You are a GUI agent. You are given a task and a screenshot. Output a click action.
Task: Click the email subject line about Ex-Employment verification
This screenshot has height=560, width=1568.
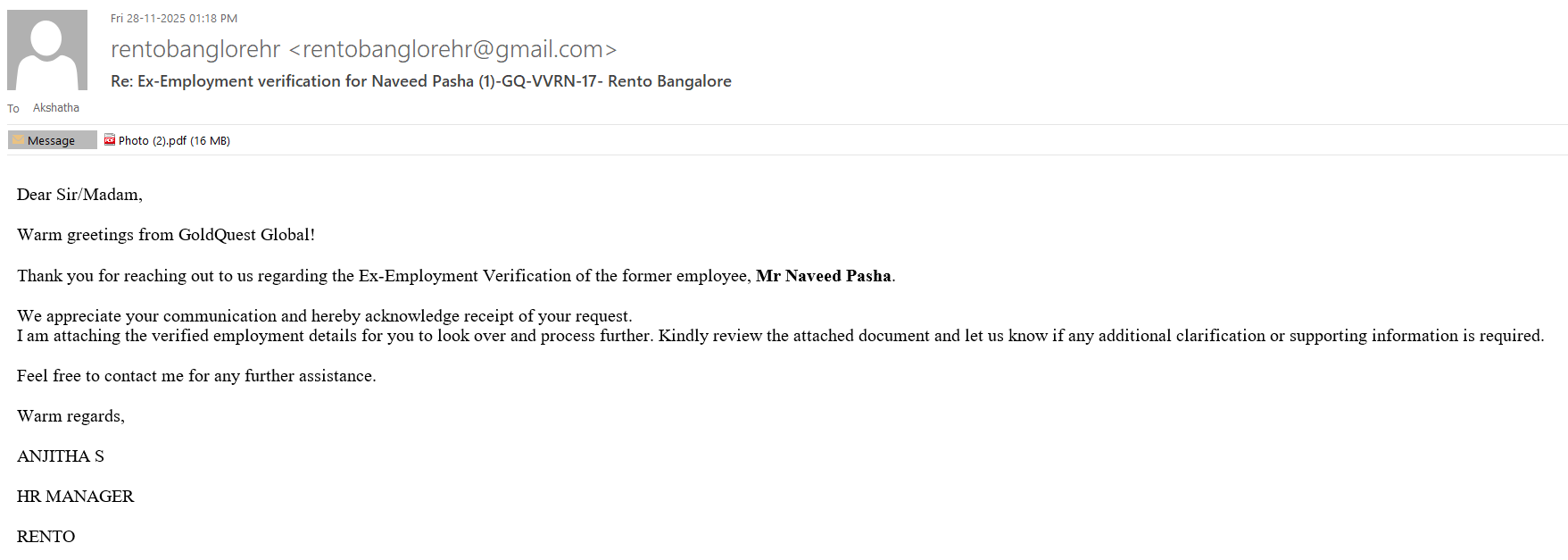(x=420, y=81)
